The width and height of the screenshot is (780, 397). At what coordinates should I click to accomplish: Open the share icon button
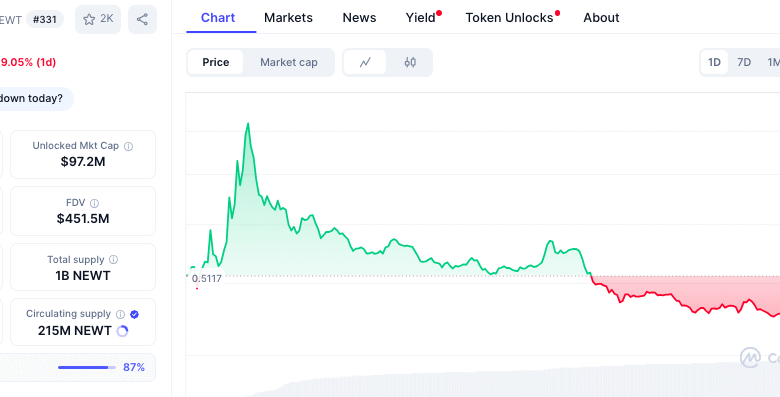coord(142,19)
